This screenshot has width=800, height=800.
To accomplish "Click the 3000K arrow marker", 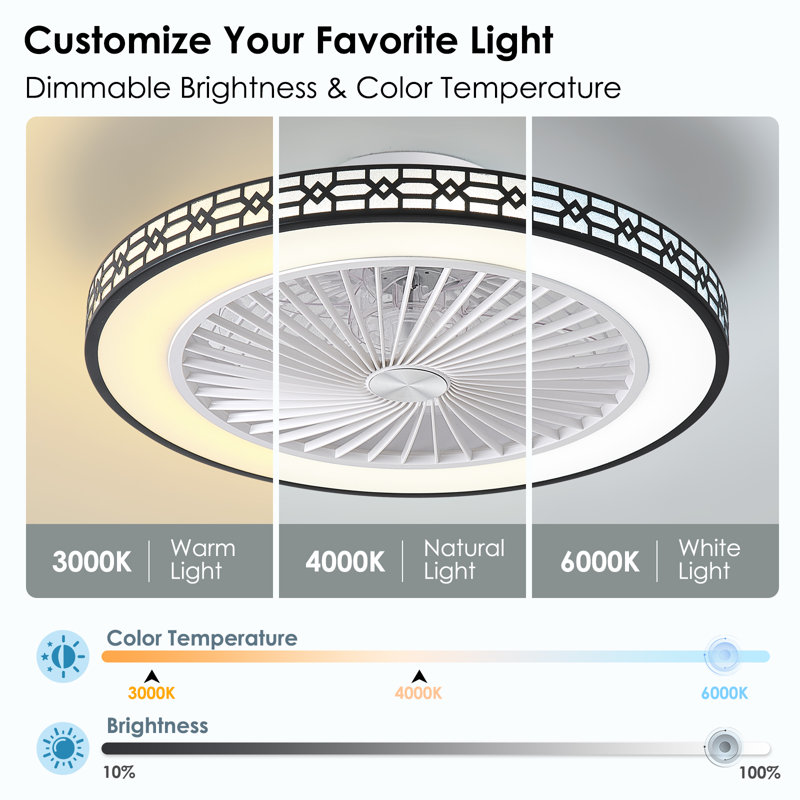I will (152, 677).
